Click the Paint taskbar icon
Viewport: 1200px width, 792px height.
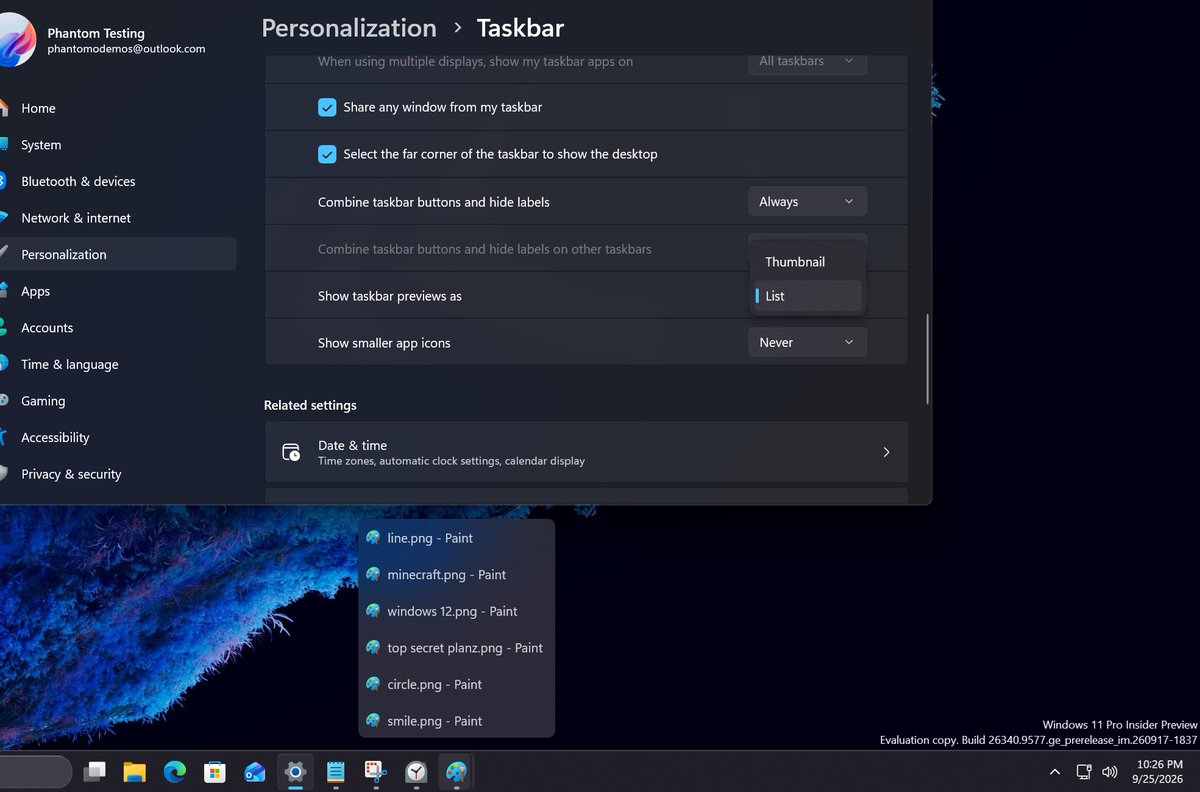[456, 771]
